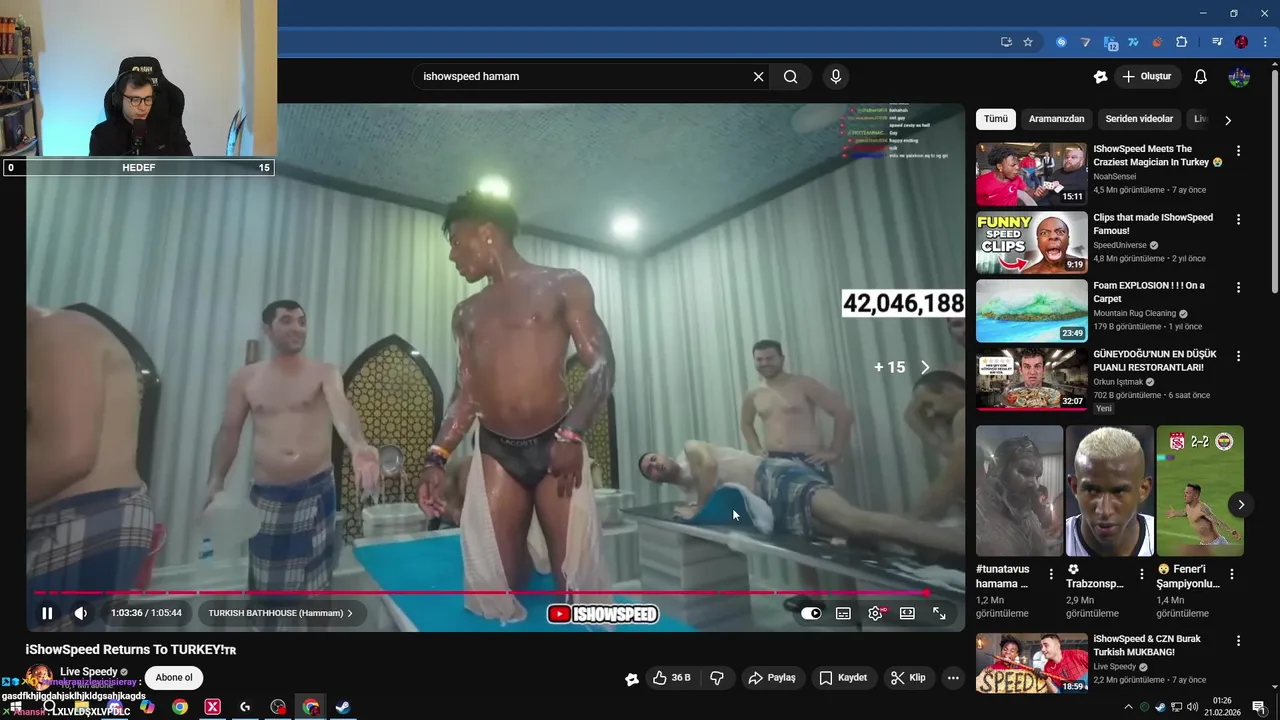Image resolution: width=1280 pixels, height=720 pixels.
Task: Seek on the red video progress bar
Action: 480,593
